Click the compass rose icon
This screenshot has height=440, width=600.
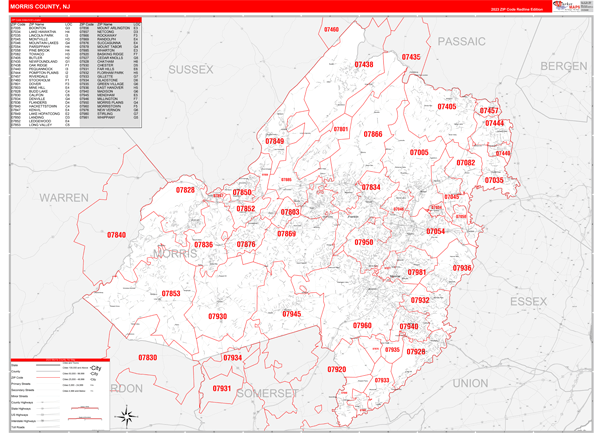[127, 416]
